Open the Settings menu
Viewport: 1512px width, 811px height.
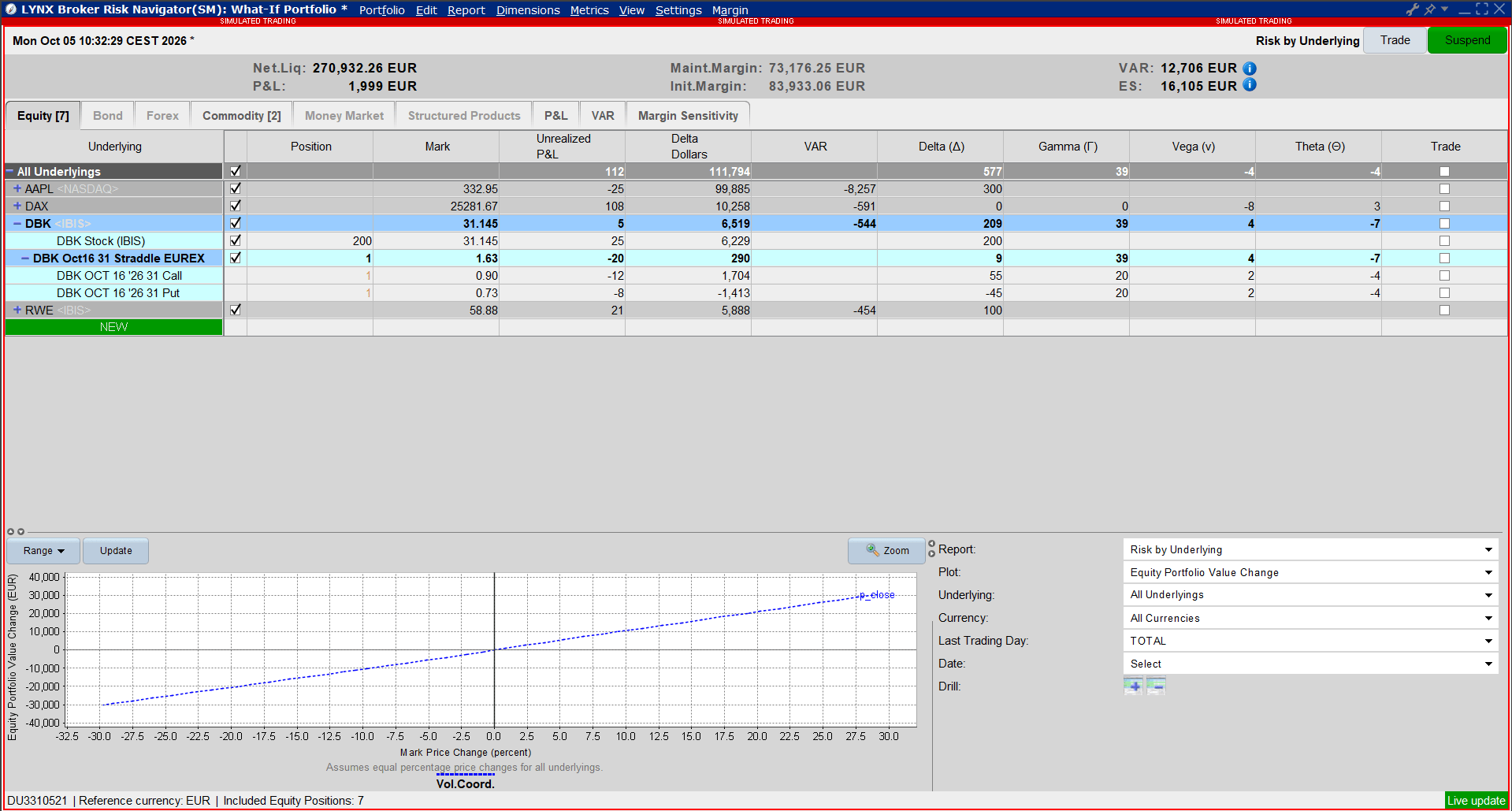678,10
